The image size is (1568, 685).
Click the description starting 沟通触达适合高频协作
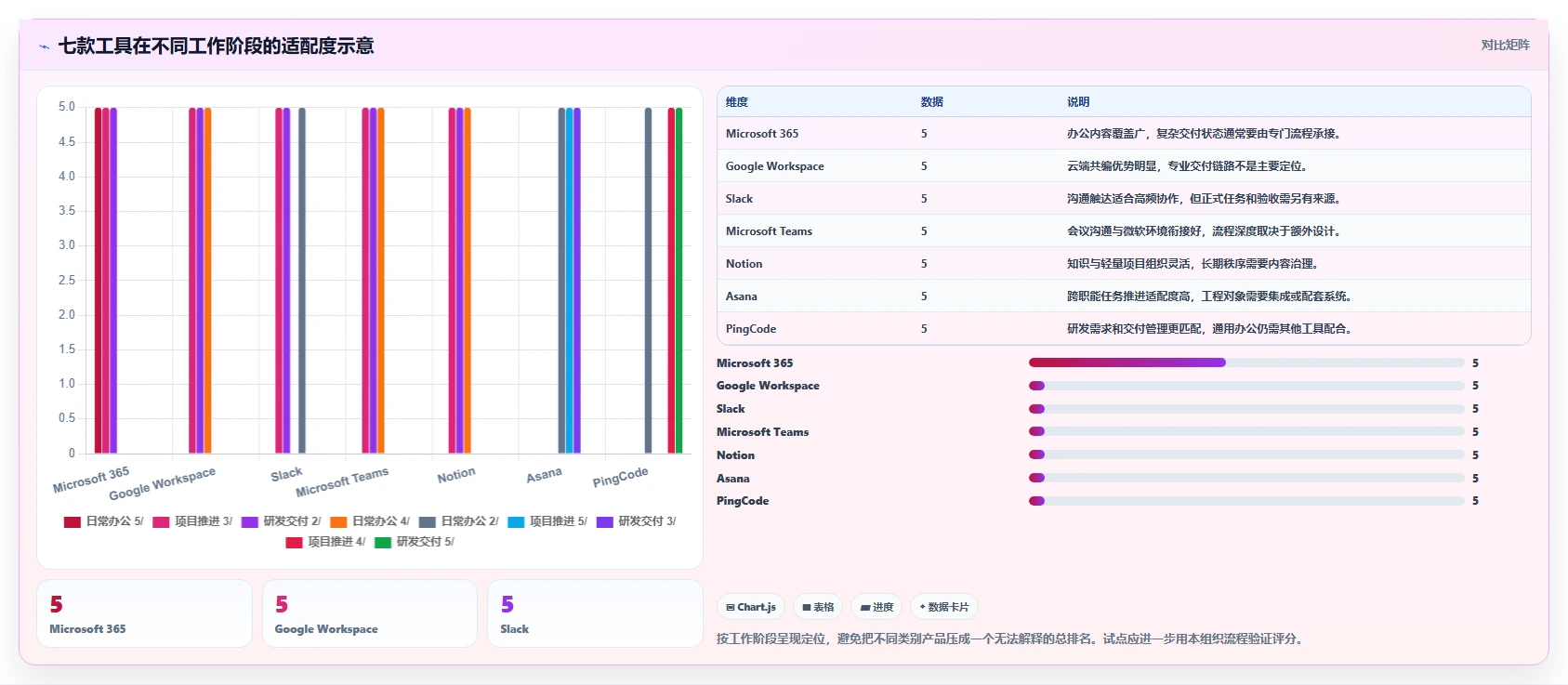(1204, 199)
